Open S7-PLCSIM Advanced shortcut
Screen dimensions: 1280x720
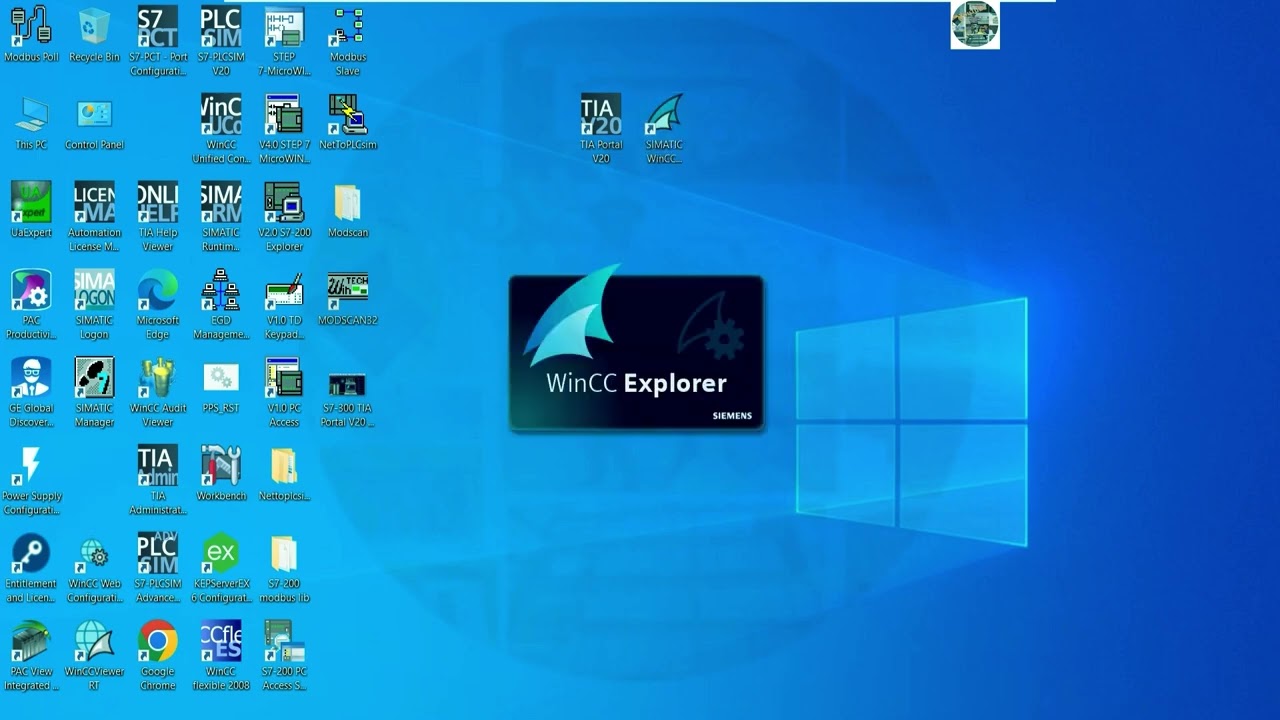(x=158, y=569)
